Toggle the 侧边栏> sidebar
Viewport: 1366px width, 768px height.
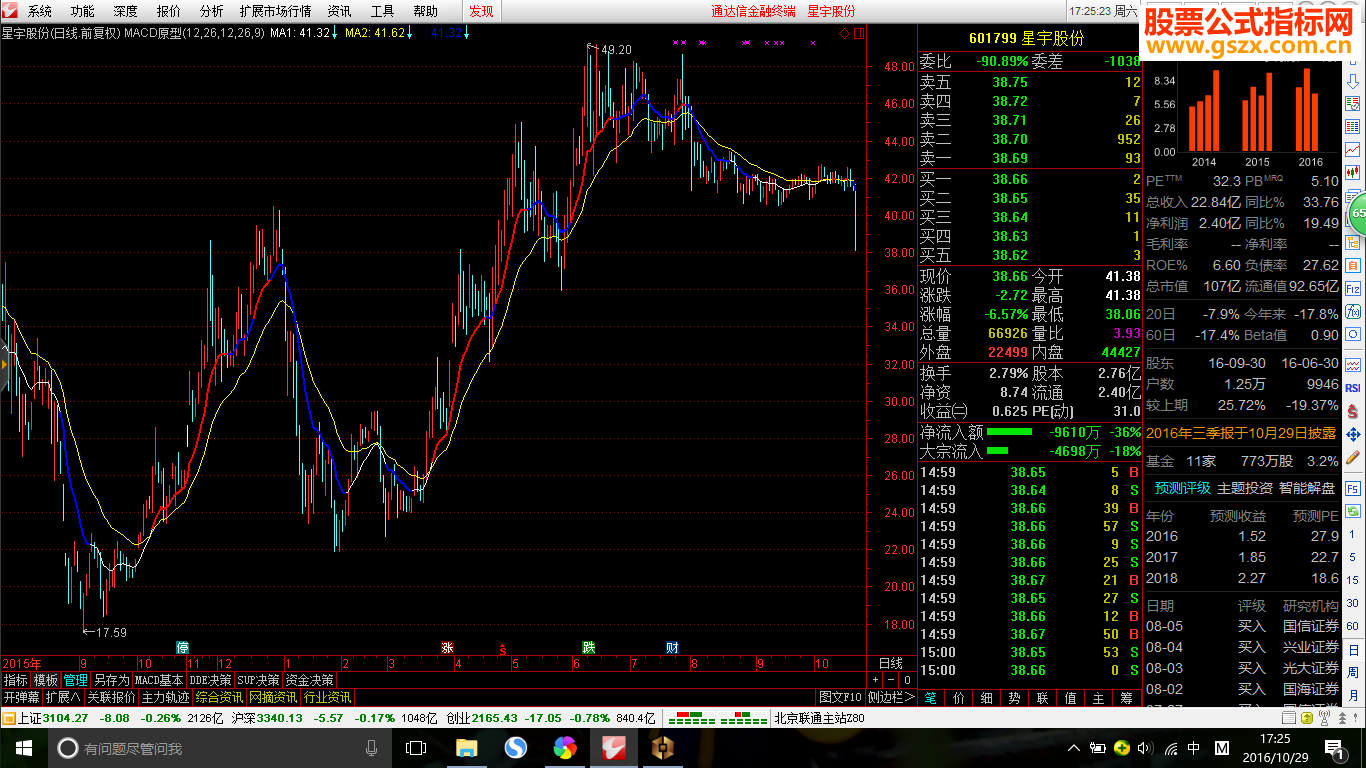click(x=892, y=697)
